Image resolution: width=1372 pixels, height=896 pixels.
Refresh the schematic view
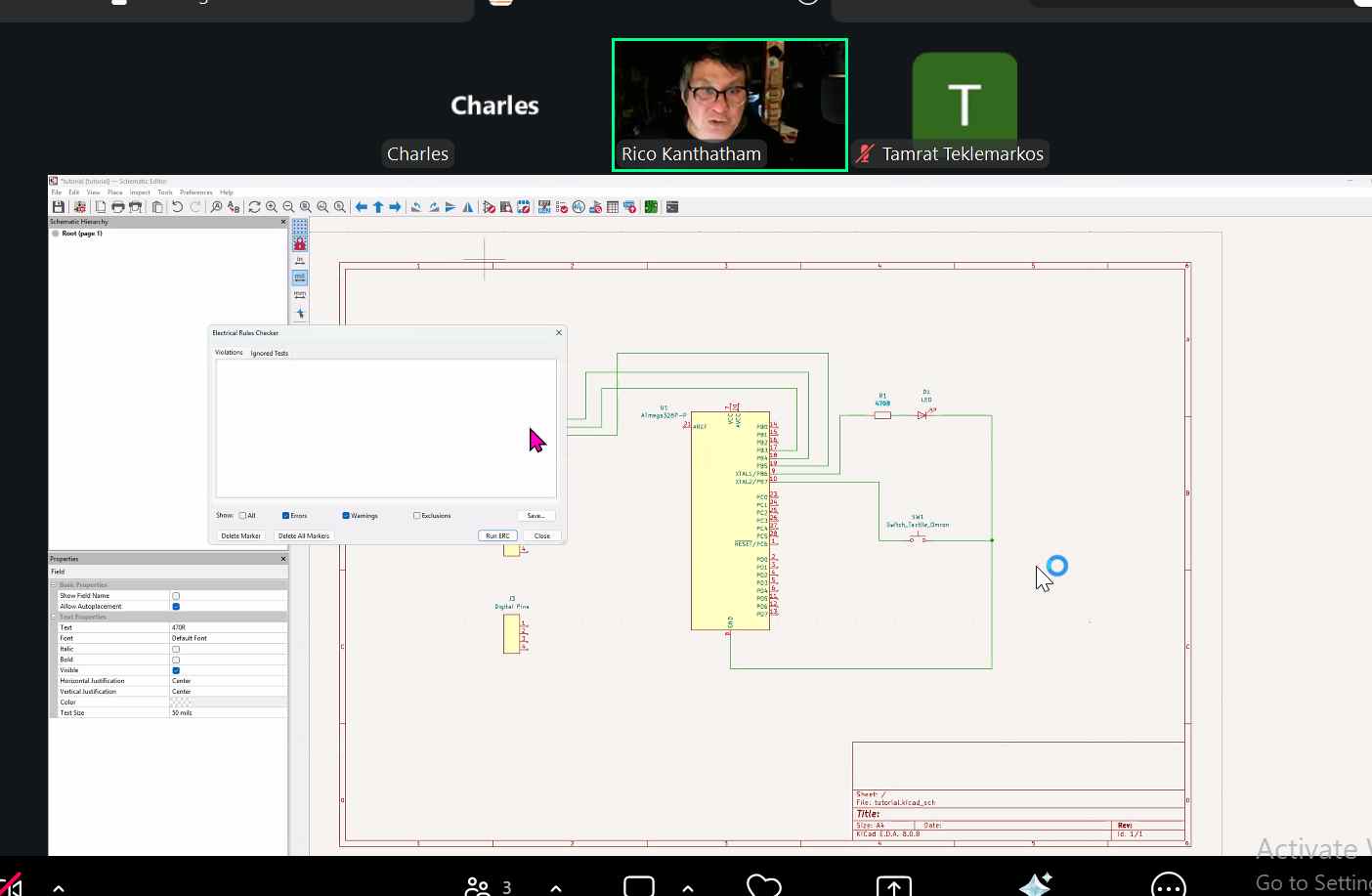pos(254,207)
